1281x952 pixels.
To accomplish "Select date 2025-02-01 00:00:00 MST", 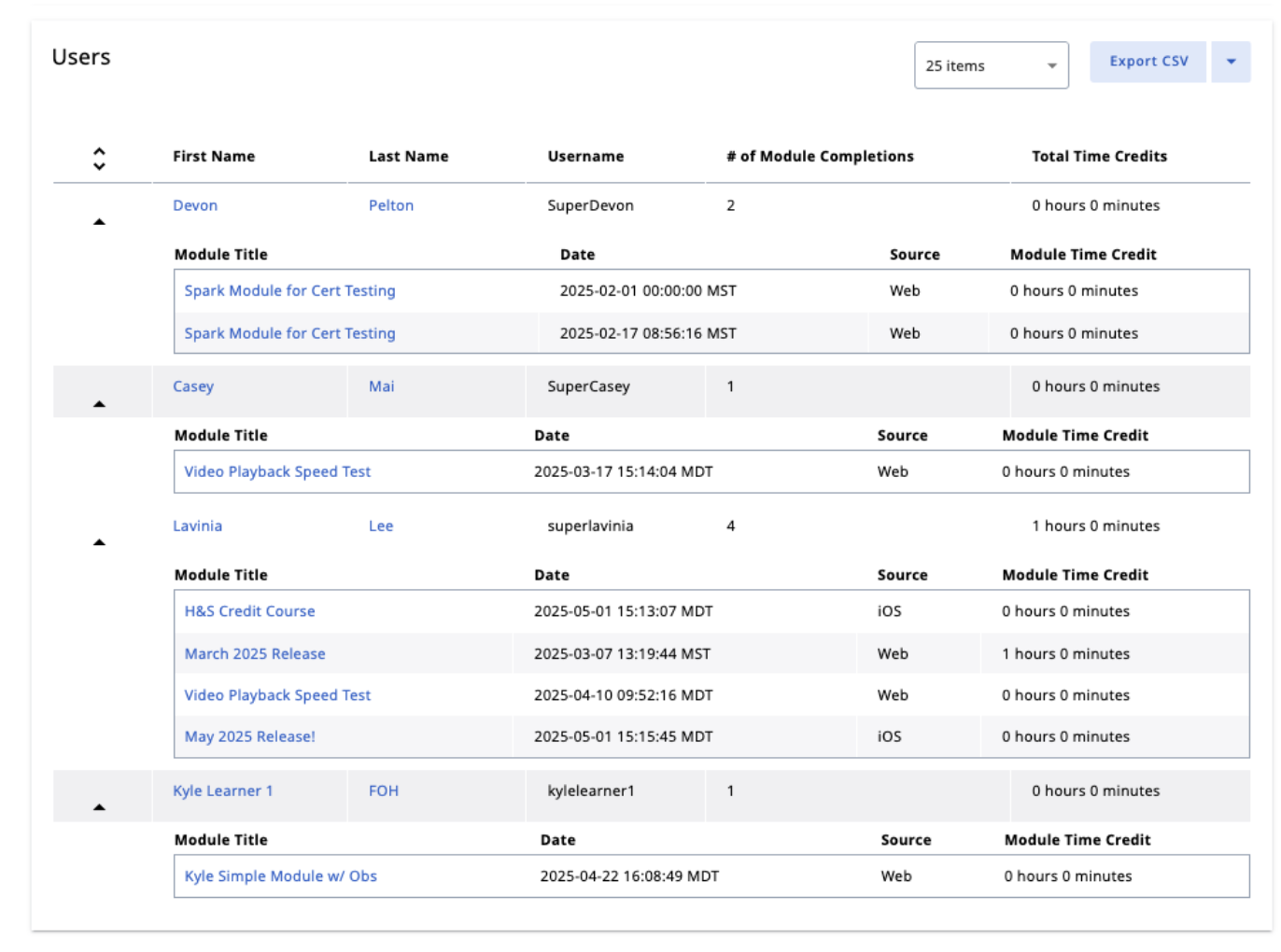I will [648, 291].
